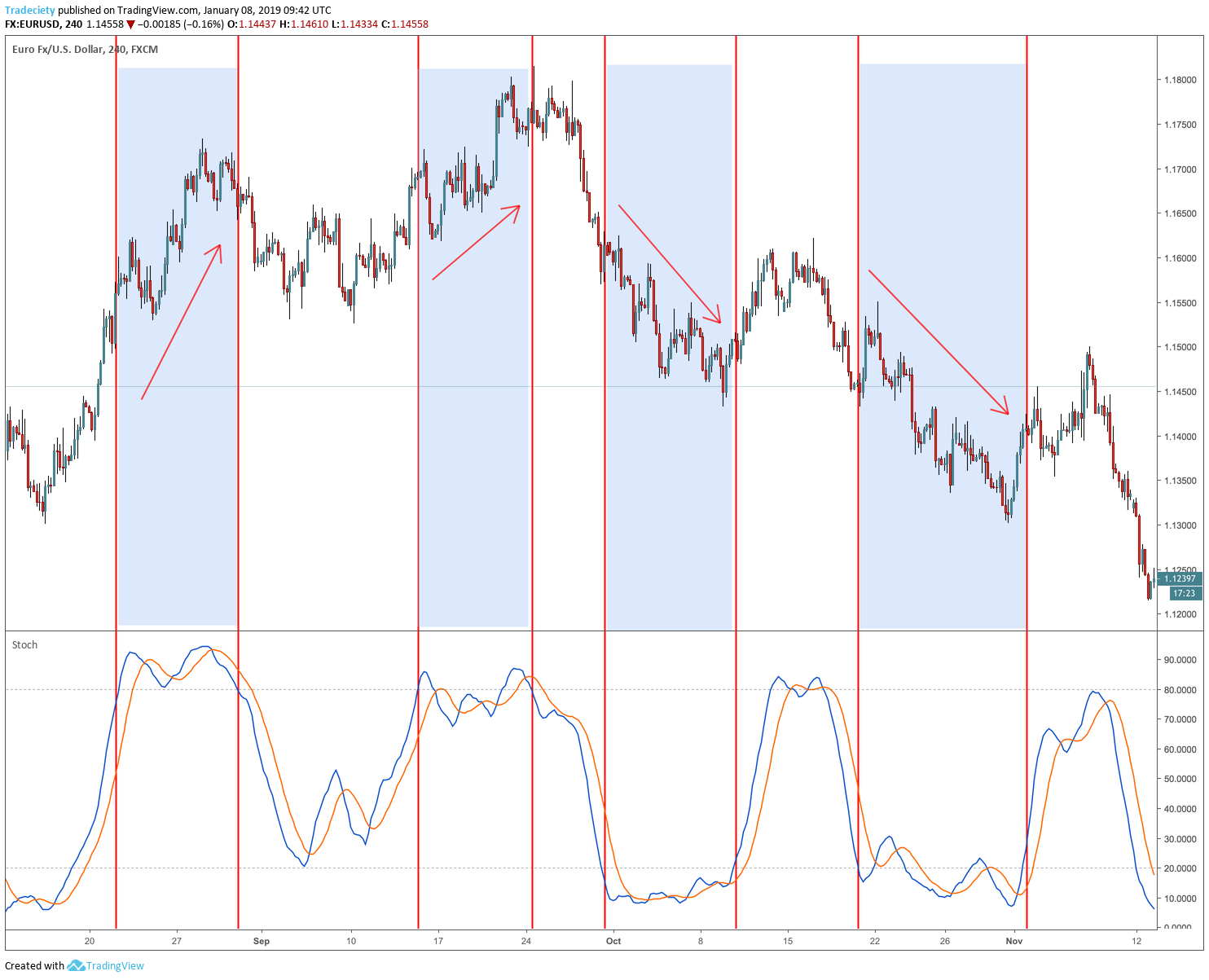Click the current price tag 1.12397
The image size is (1209, 980).
1179,579
